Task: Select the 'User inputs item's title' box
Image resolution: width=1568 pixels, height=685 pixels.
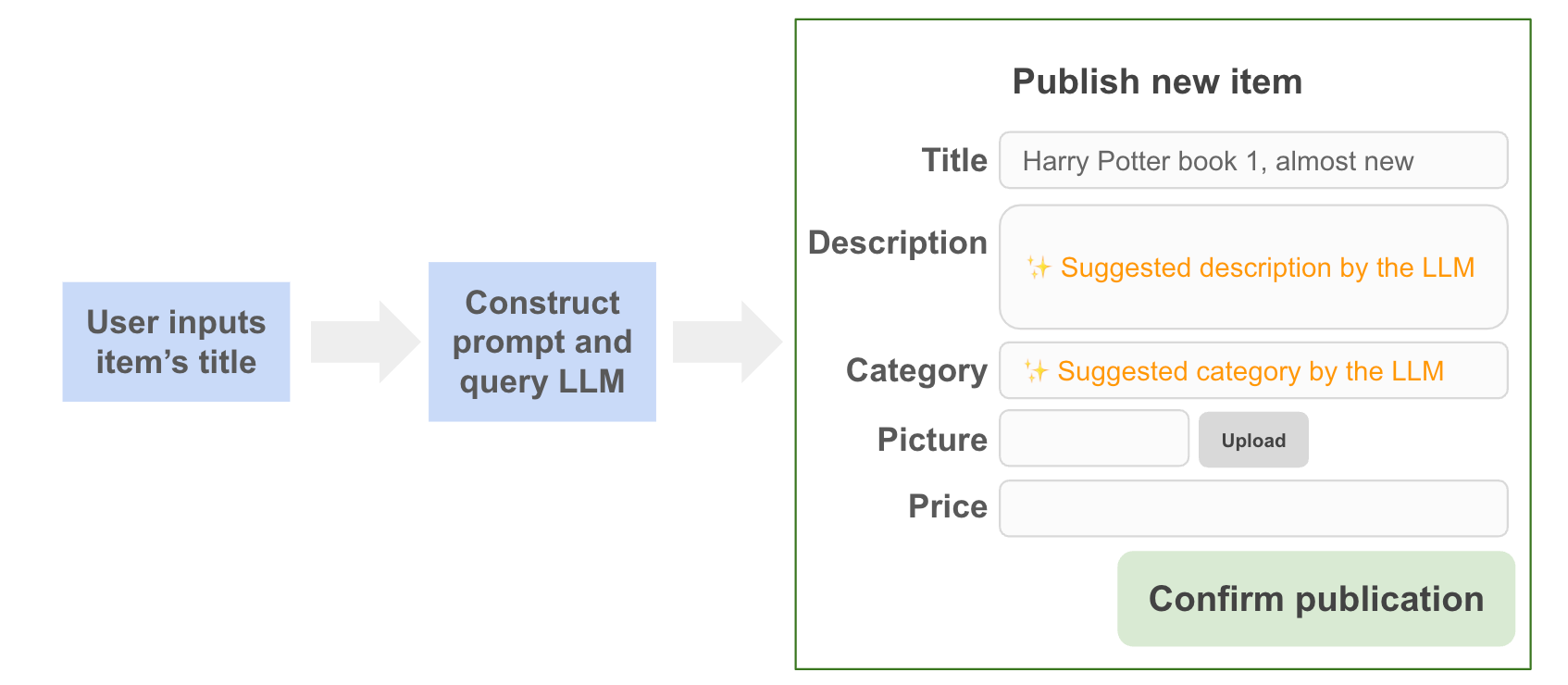Action: (x=176, y=342)
